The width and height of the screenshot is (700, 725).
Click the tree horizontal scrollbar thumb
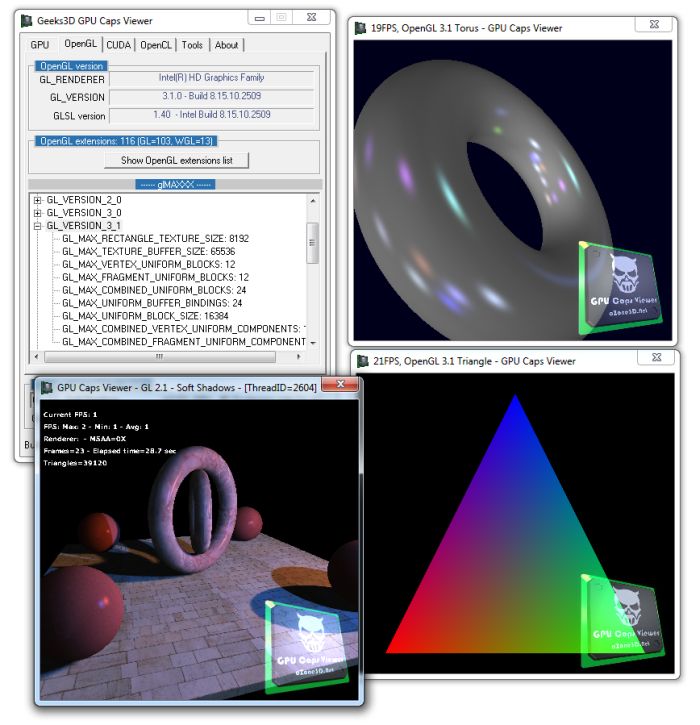click(160, 356)
